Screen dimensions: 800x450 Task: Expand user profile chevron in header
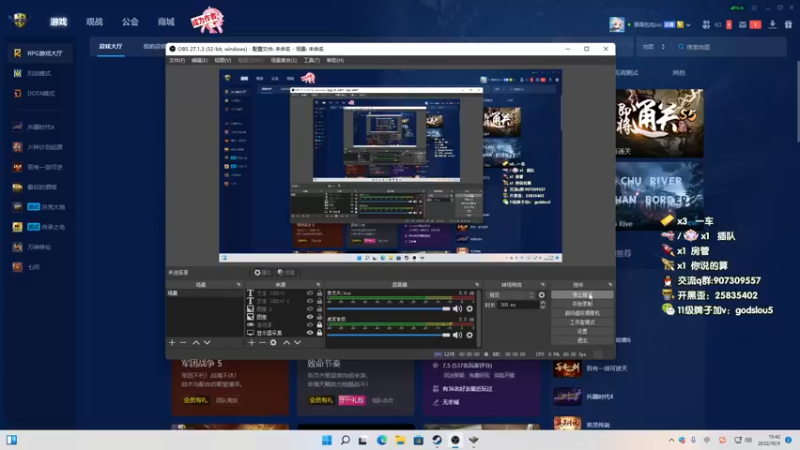pyautogui.click(x=688, y=24)
